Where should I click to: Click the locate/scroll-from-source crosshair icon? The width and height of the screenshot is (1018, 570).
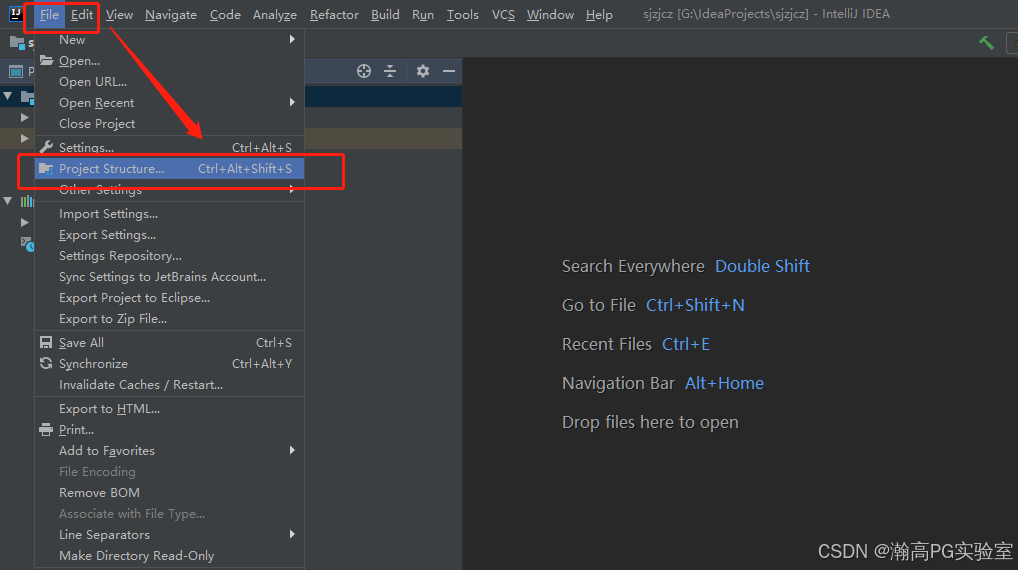(x=364, y=71)
